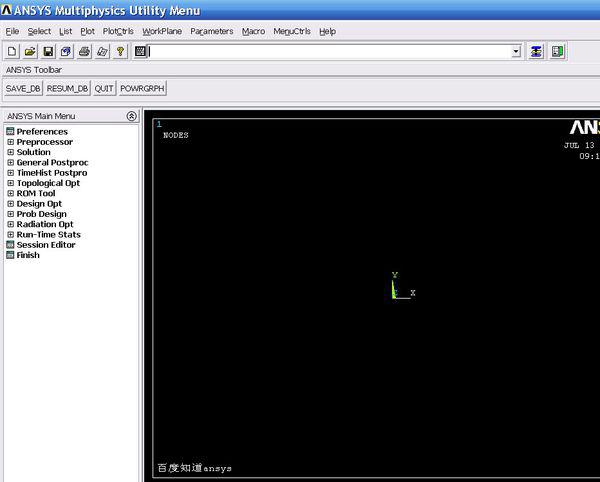Expand the Preprocessor plus box
Screen dimensions: 600x482
coord(11,142)
